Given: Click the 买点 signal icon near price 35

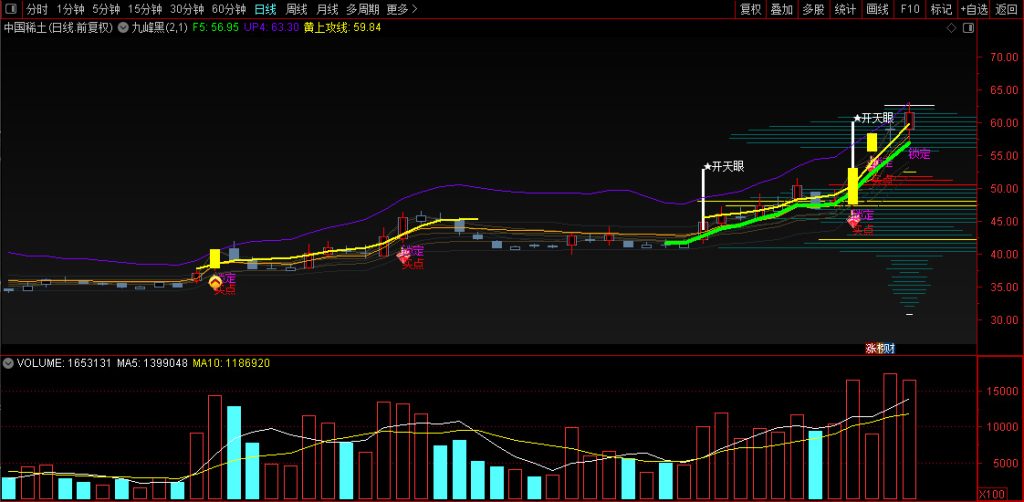Looking at the screenshot, I should click(x=217, y=283).
